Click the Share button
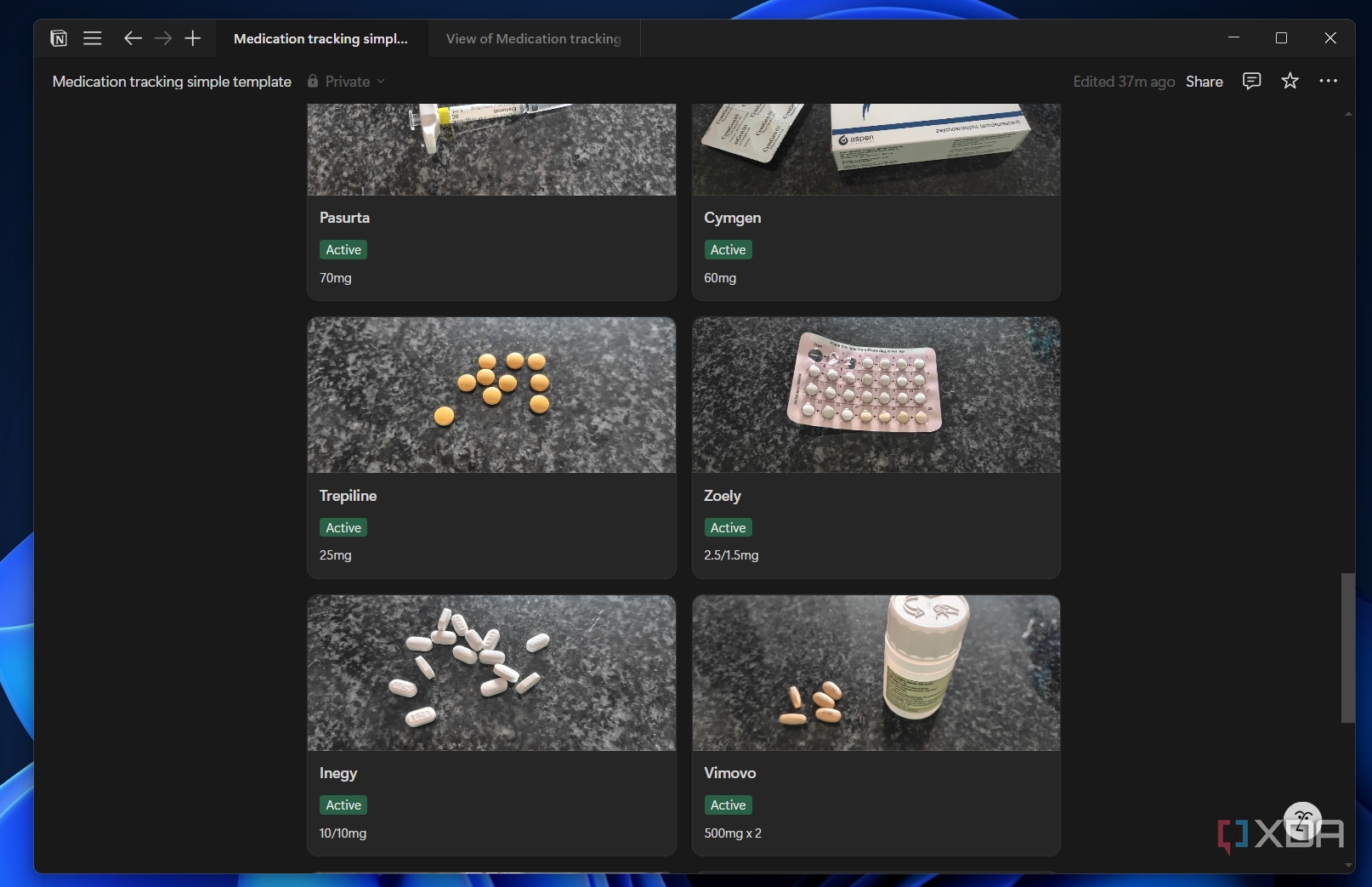This screenshot has height=887, width=1372. tap(1204, 82)
